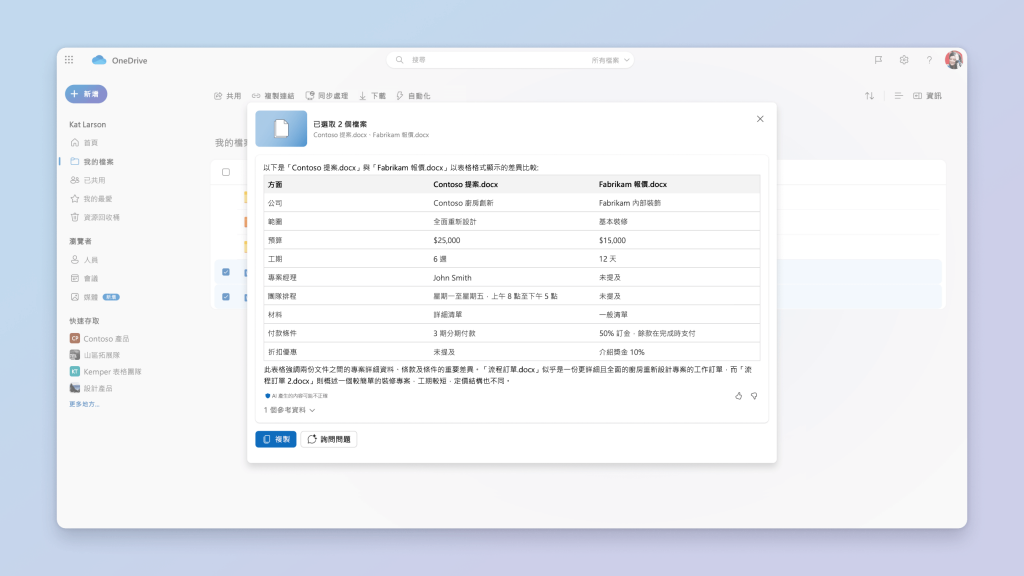This screenshot has width=1024, height=576.
Task: Click the John Smith table cell
Action: 452,278
